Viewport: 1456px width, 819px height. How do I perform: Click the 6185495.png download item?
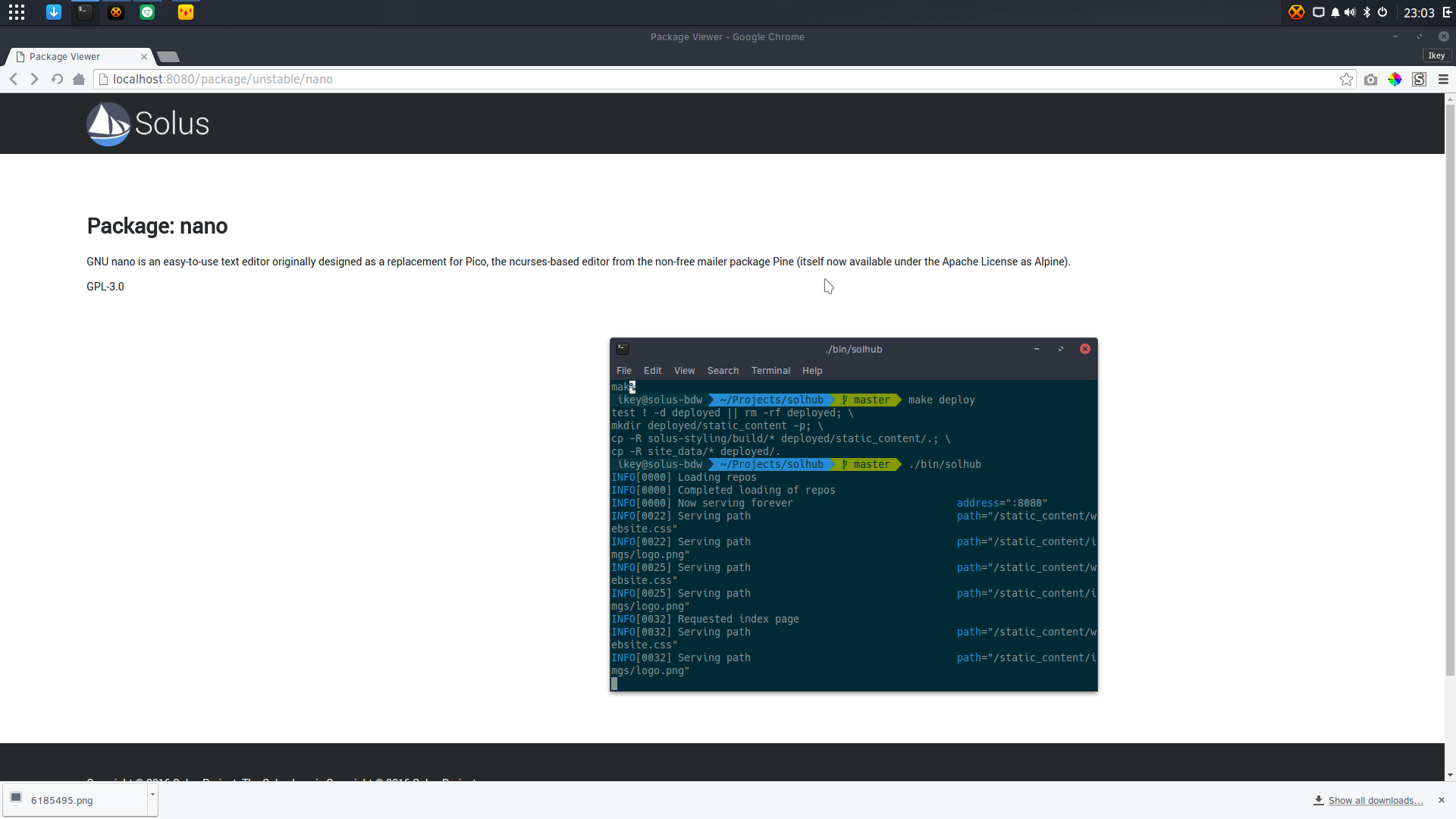[75, 800]
